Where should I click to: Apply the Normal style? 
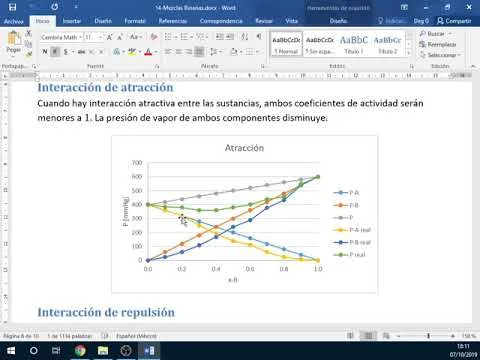(x=286, y=44)
